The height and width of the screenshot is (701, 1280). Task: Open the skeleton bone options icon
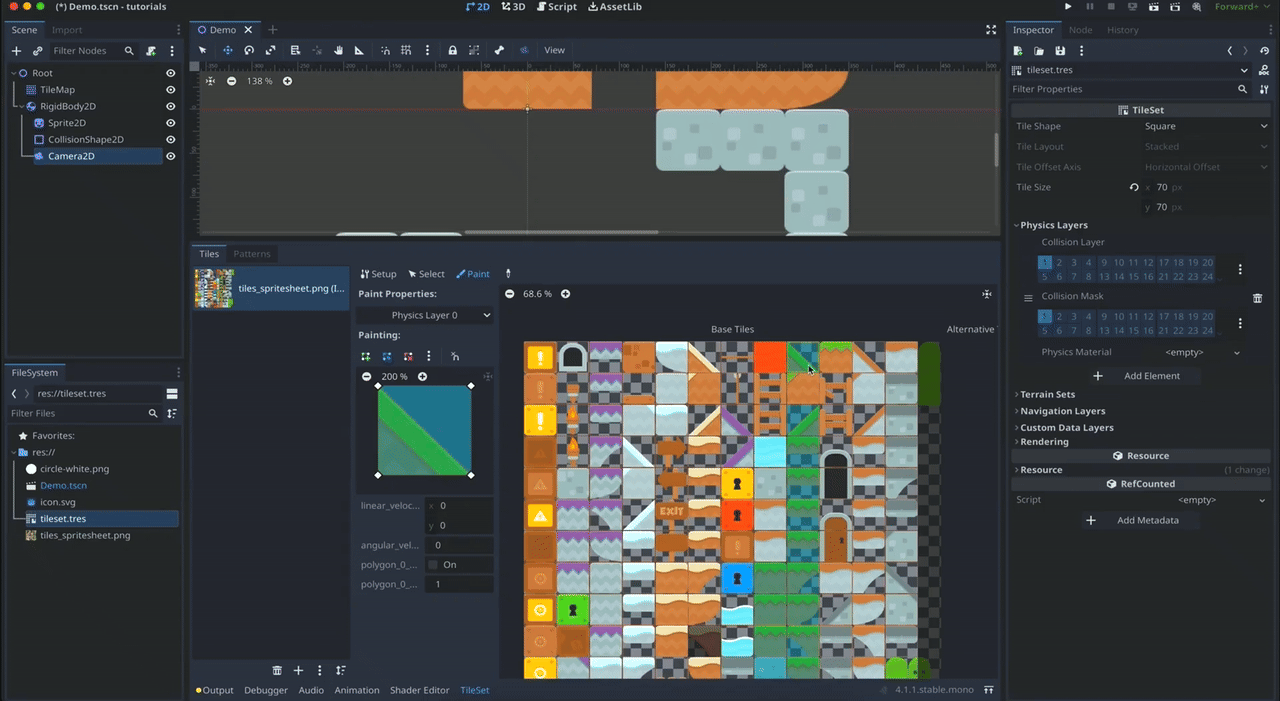[x=499, y=50]
